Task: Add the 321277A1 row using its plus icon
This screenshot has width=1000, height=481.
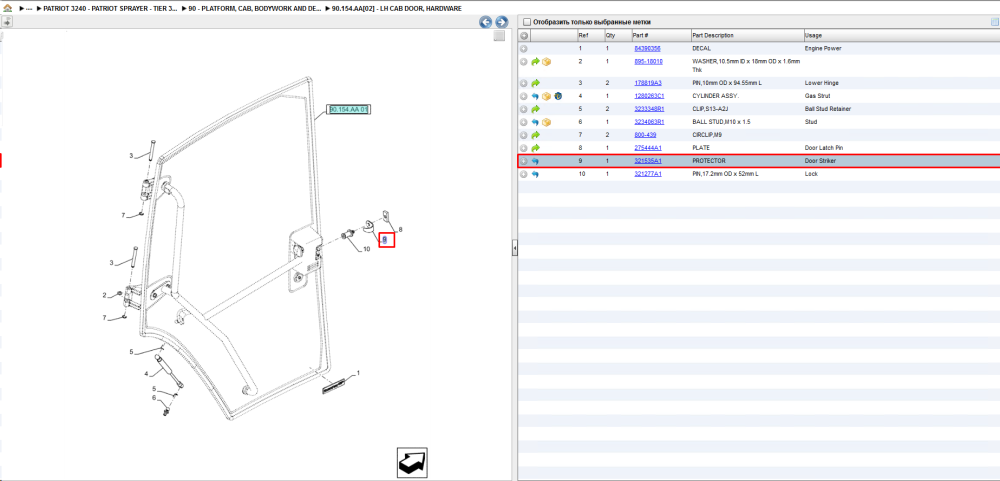Action: (x=524, y=174)
